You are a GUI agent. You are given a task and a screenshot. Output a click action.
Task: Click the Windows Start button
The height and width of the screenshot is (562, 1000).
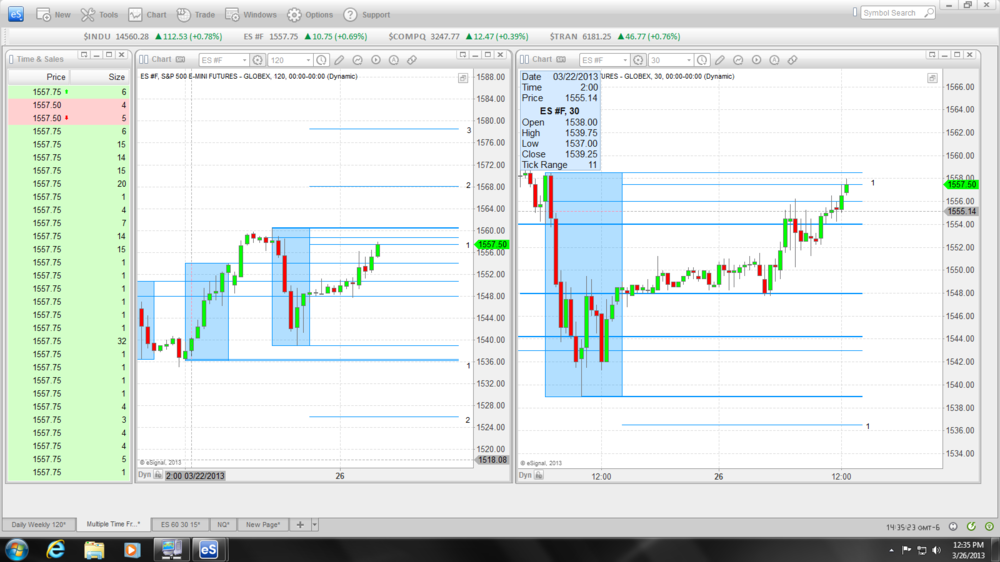point(17,549)
